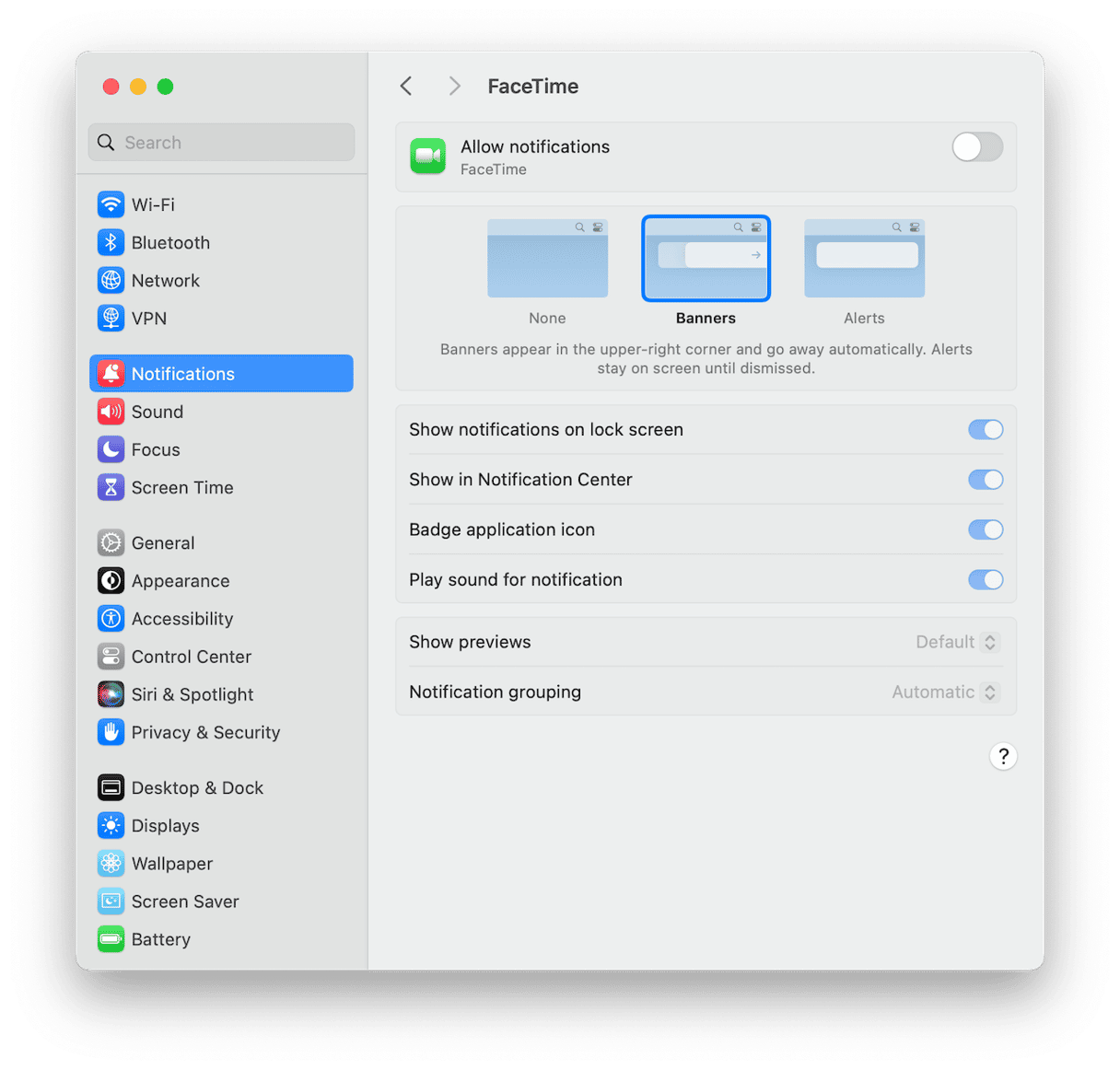Switch to Sound settings
The width and height of the screenshot is (1120, 1070).
click(221, 412)
